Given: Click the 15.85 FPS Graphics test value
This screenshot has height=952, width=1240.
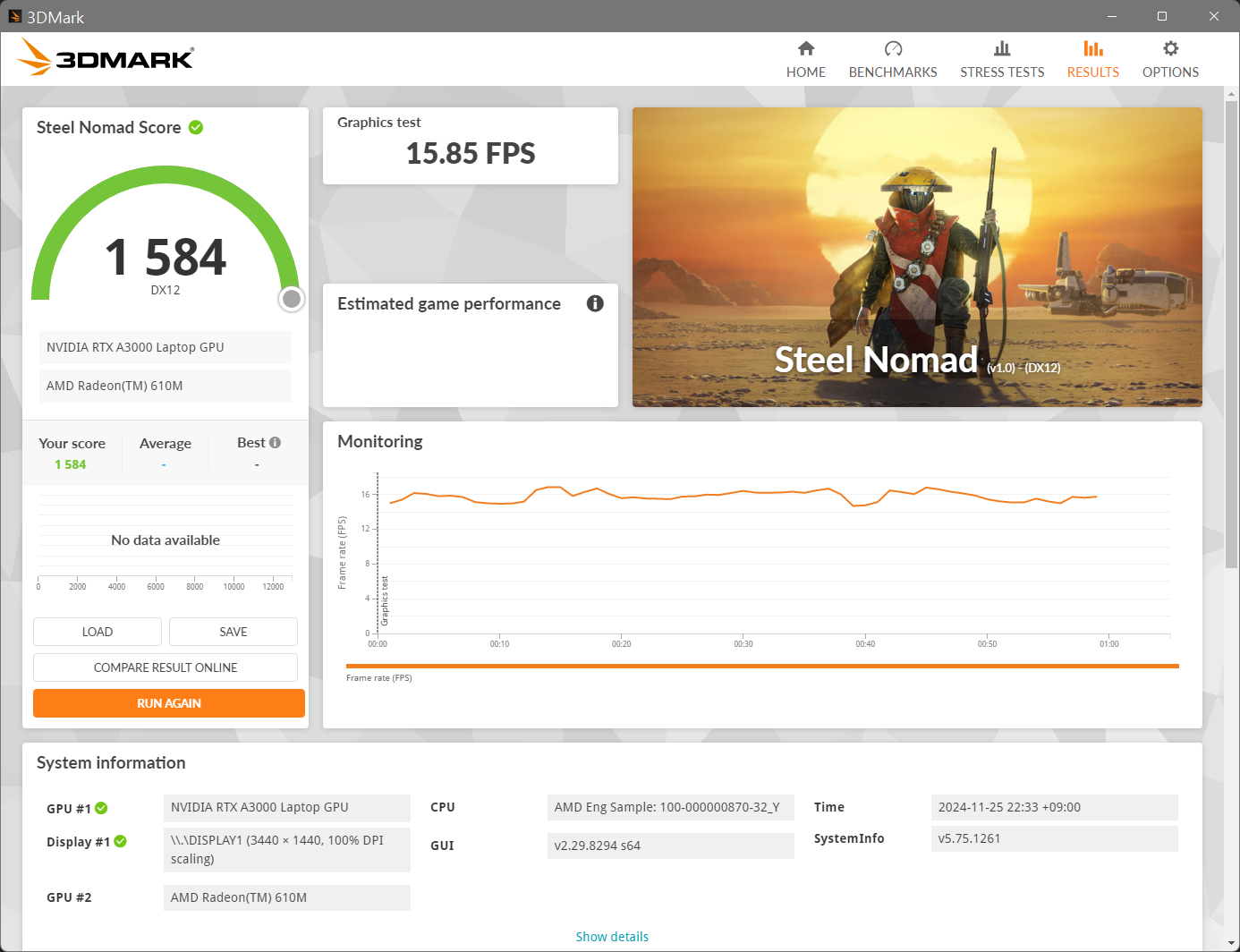Looking at the screenshot, I should [x=471, y=154].
